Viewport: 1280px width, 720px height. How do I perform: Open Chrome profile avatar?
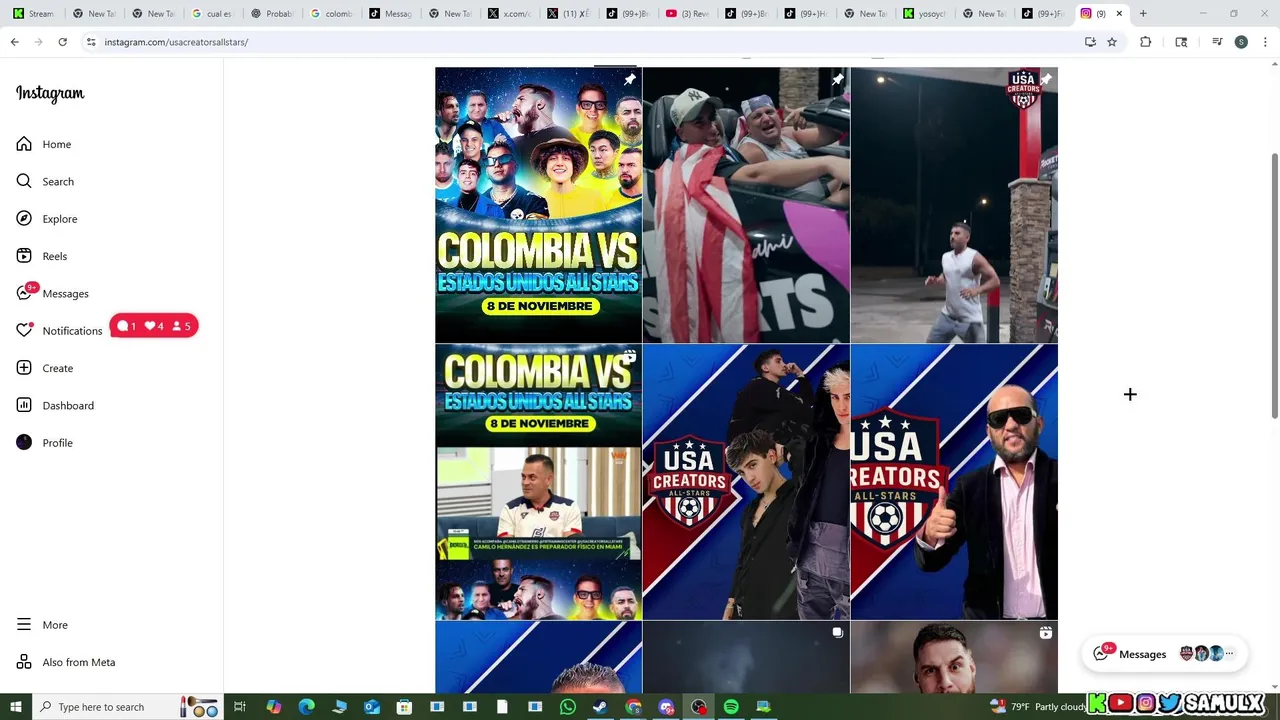(x=1241, y=42)
